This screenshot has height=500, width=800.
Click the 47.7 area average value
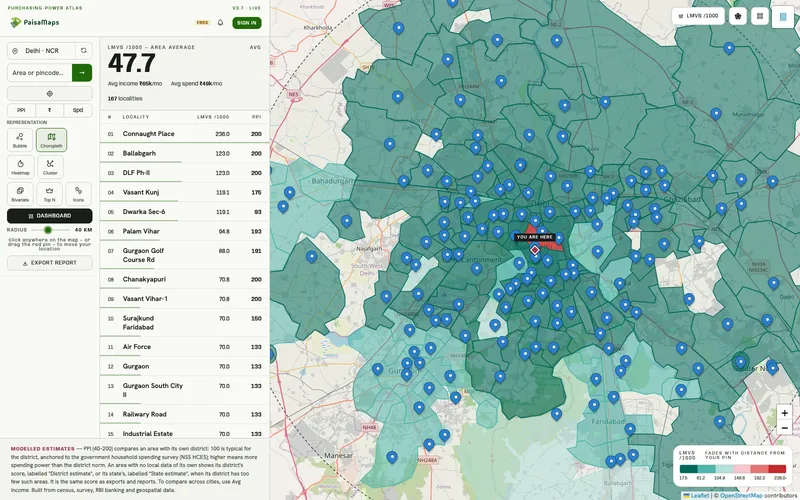click(x=132, y=64)
